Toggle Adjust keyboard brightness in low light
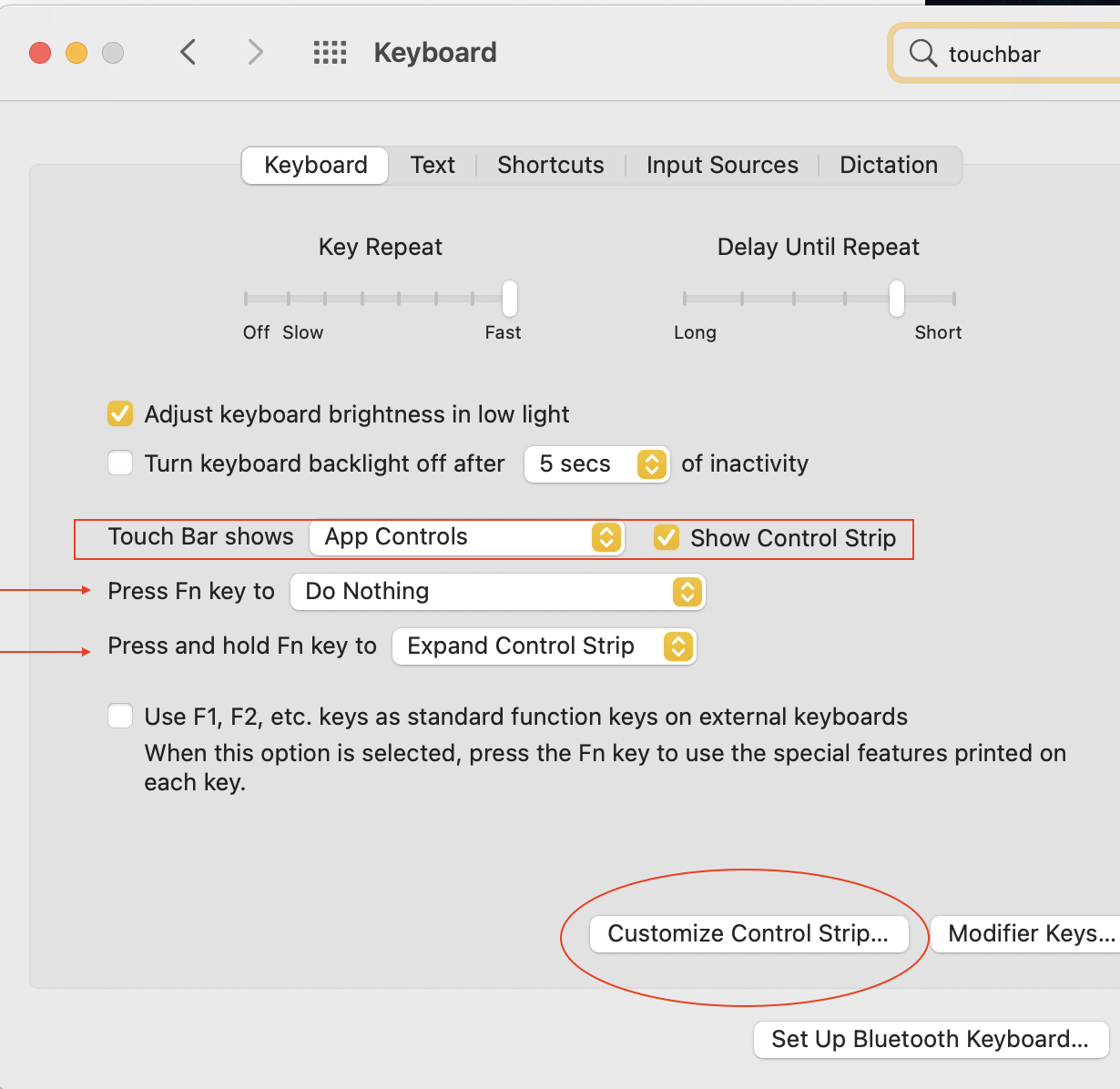1120x1089 pixels. (x=120, y=414)
